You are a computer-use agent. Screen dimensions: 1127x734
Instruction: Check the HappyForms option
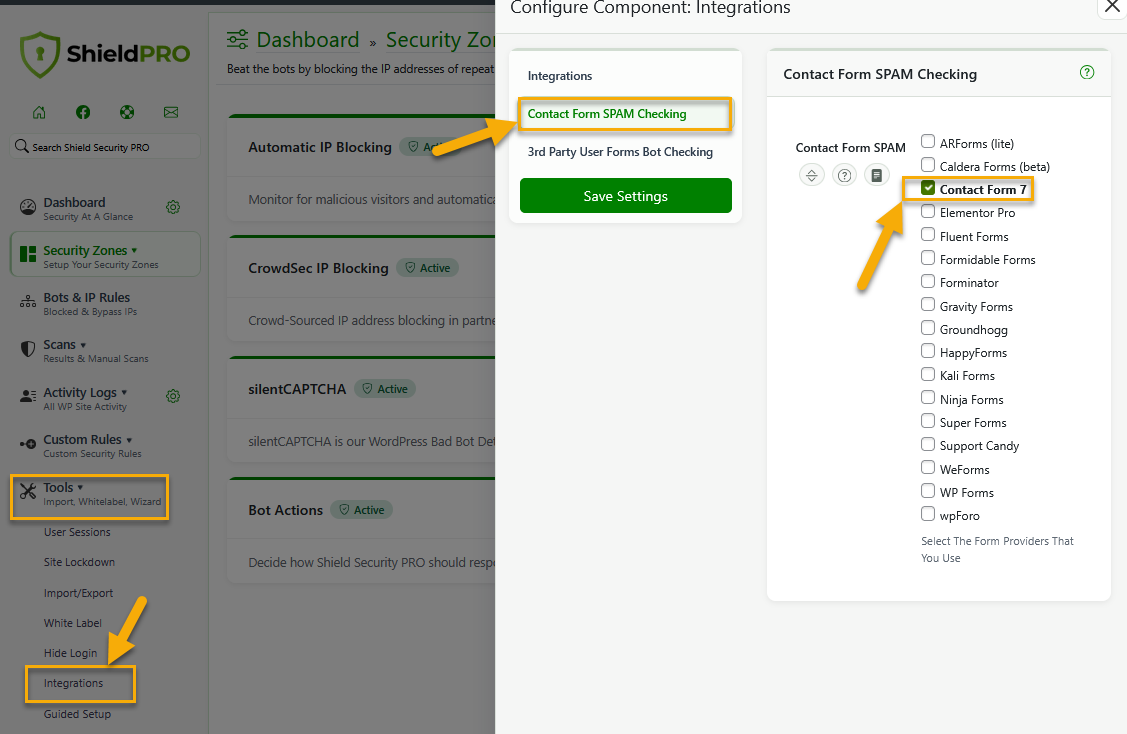pos(928,351)
